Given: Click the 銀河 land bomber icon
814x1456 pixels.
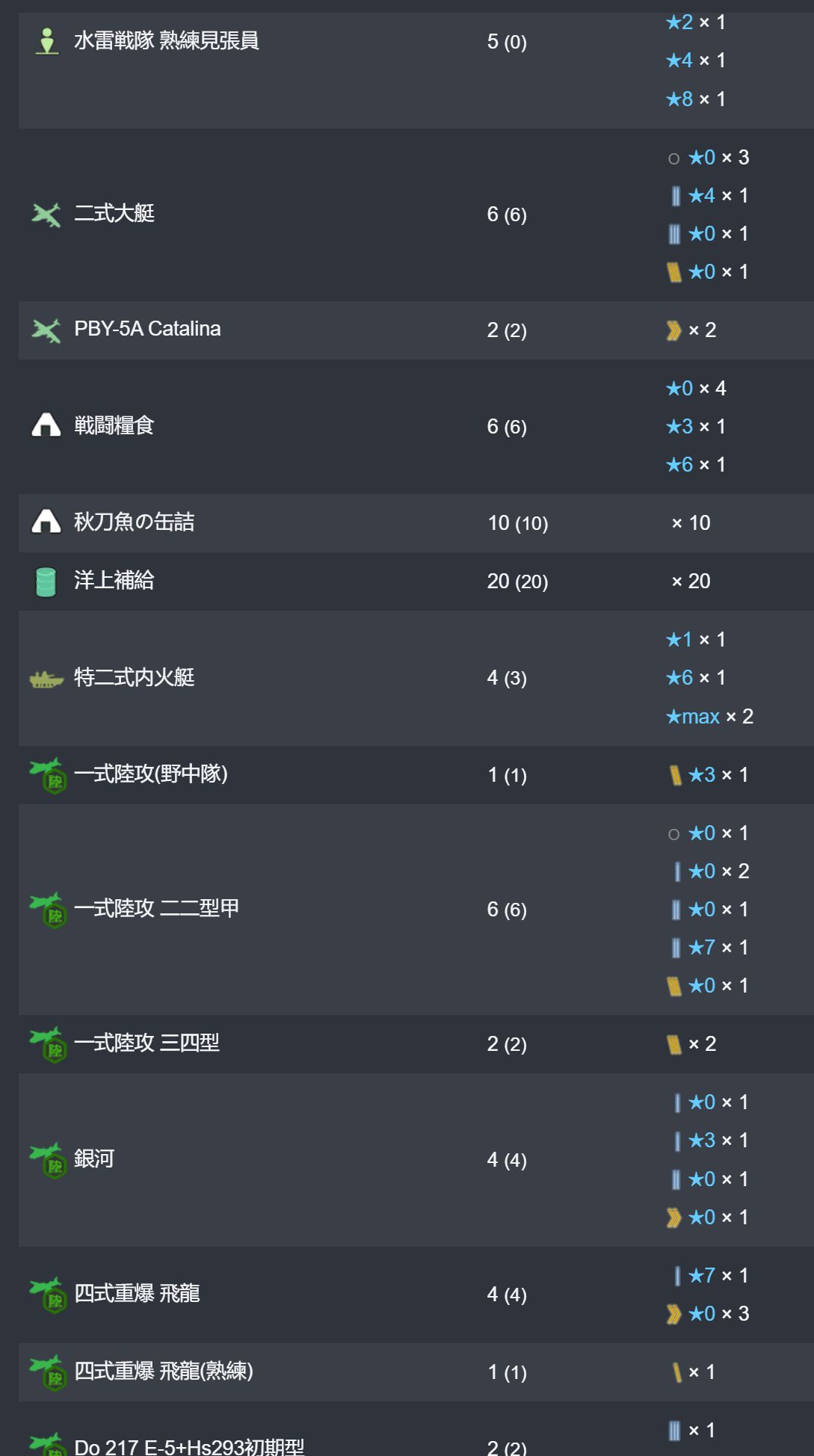Looking at the screenshot, I should click(x=49, y=1160).
